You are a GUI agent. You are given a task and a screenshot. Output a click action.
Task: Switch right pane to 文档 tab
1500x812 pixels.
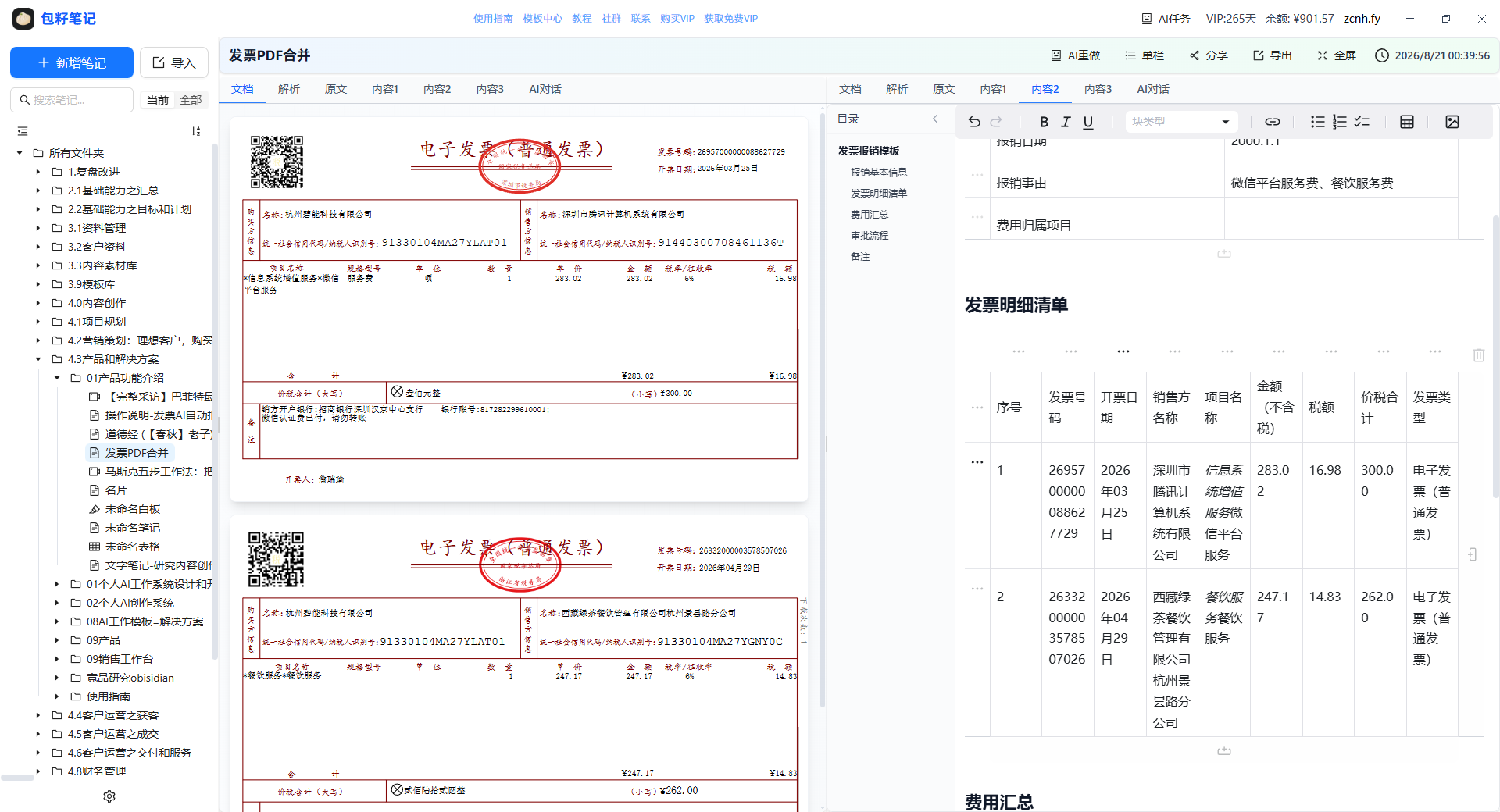[851, 89]
